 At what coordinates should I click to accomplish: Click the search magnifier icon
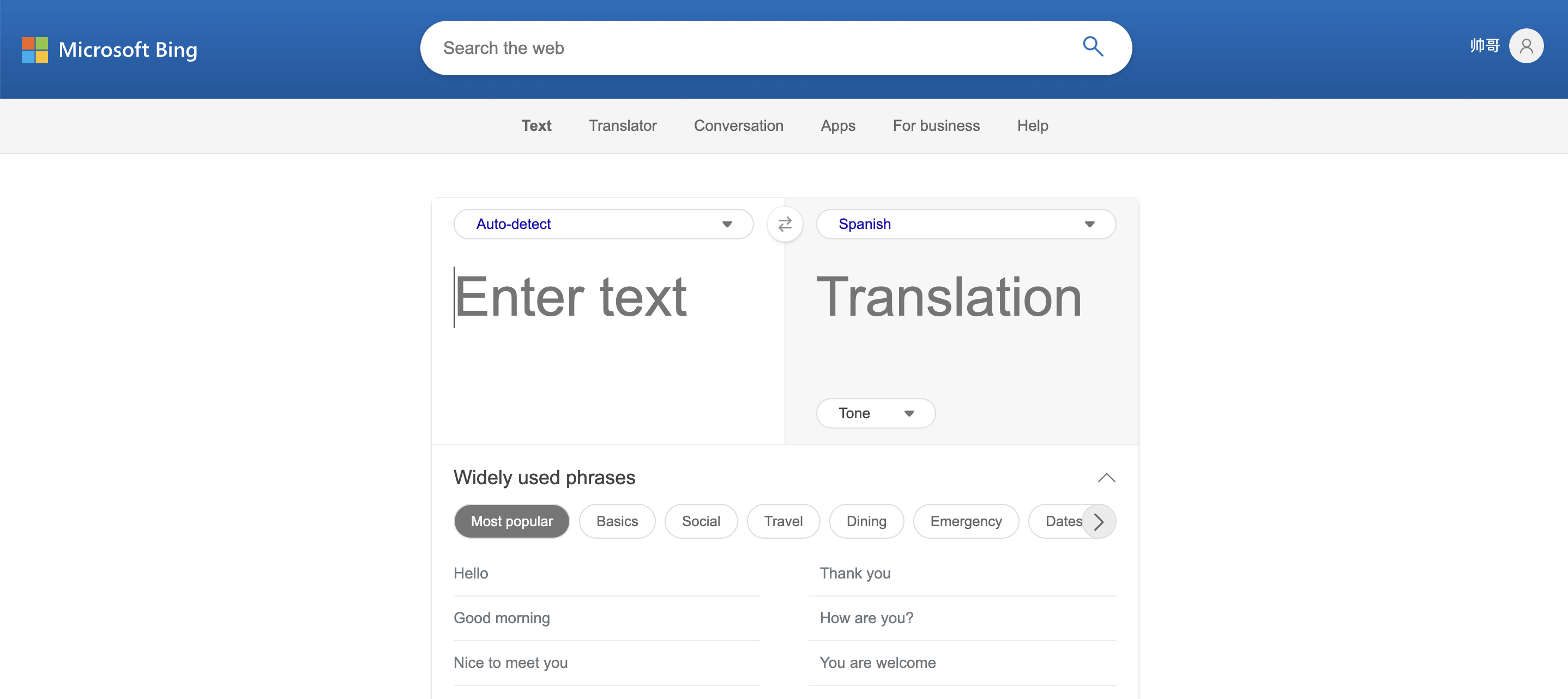1093,47
